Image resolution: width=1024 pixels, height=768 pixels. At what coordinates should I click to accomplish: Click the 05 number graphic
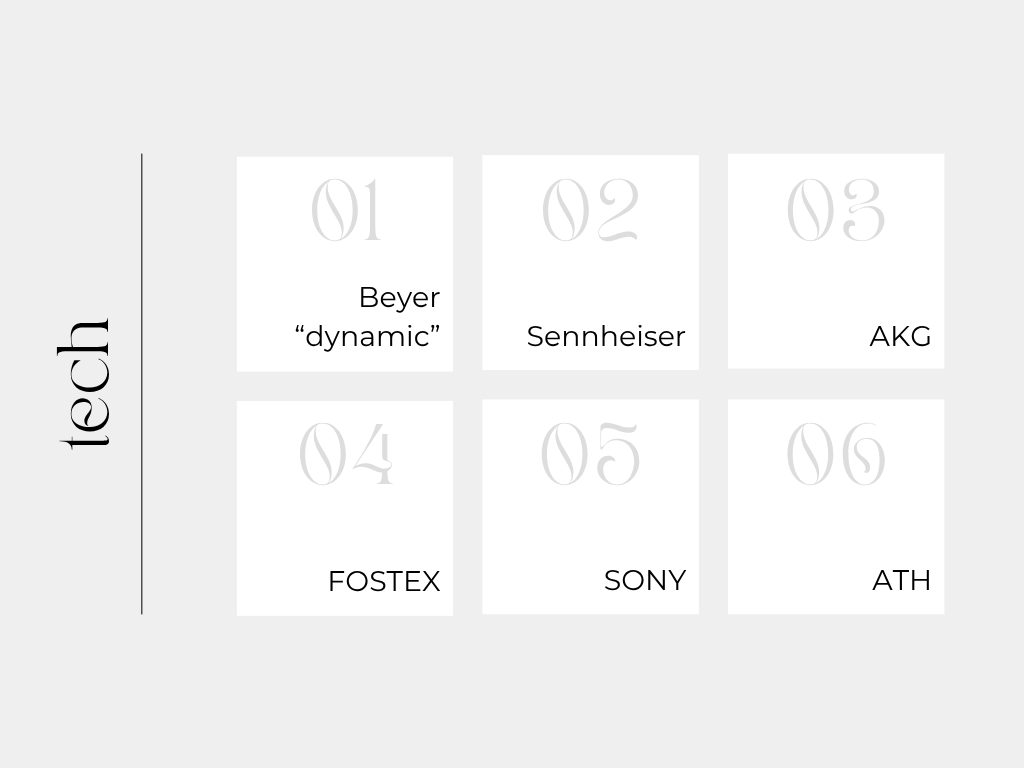click(590, 455)
